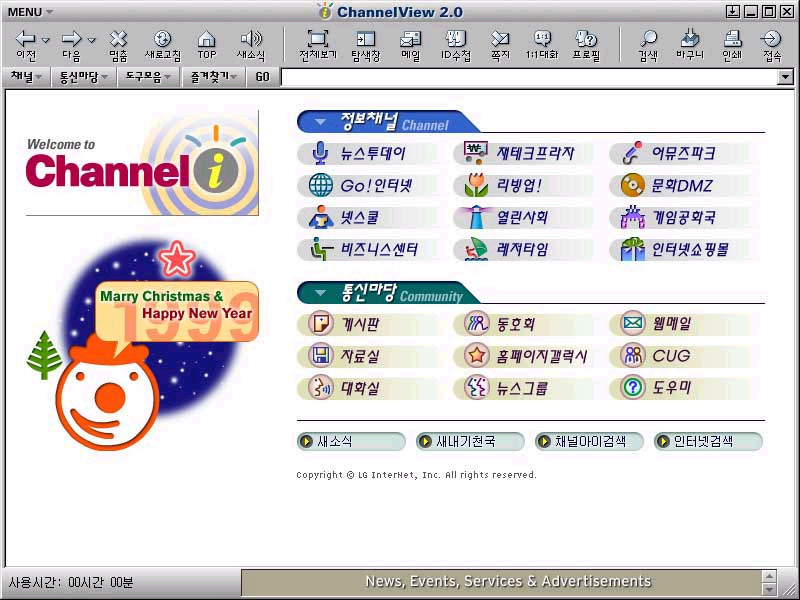Open 레저타임 windsurfer icon
This screenshot has height=600, width=800.
click(x=476, y=249)
